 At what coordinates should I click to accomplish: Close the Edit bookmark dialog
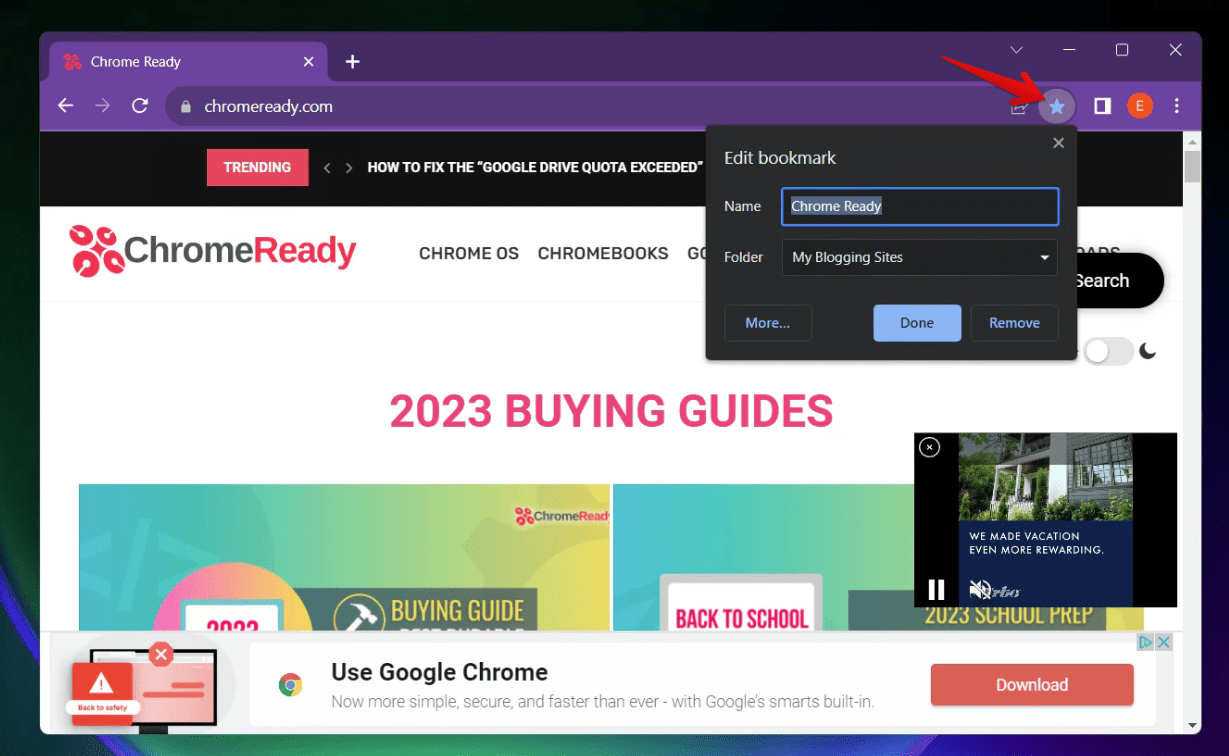coord(1058,143)
